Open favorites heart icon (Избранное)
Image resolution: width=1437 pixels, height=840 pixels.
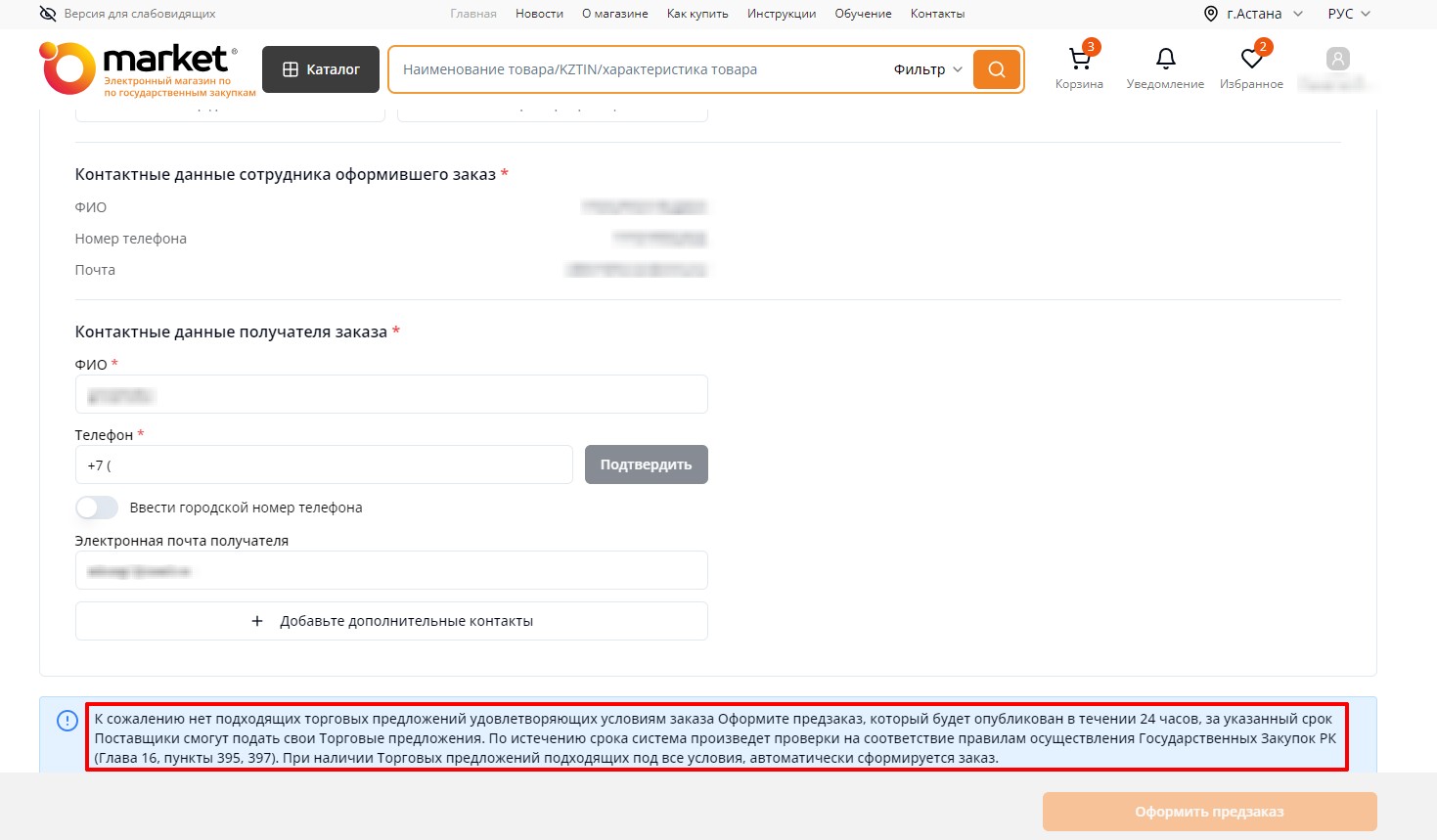pos(1251,61)
